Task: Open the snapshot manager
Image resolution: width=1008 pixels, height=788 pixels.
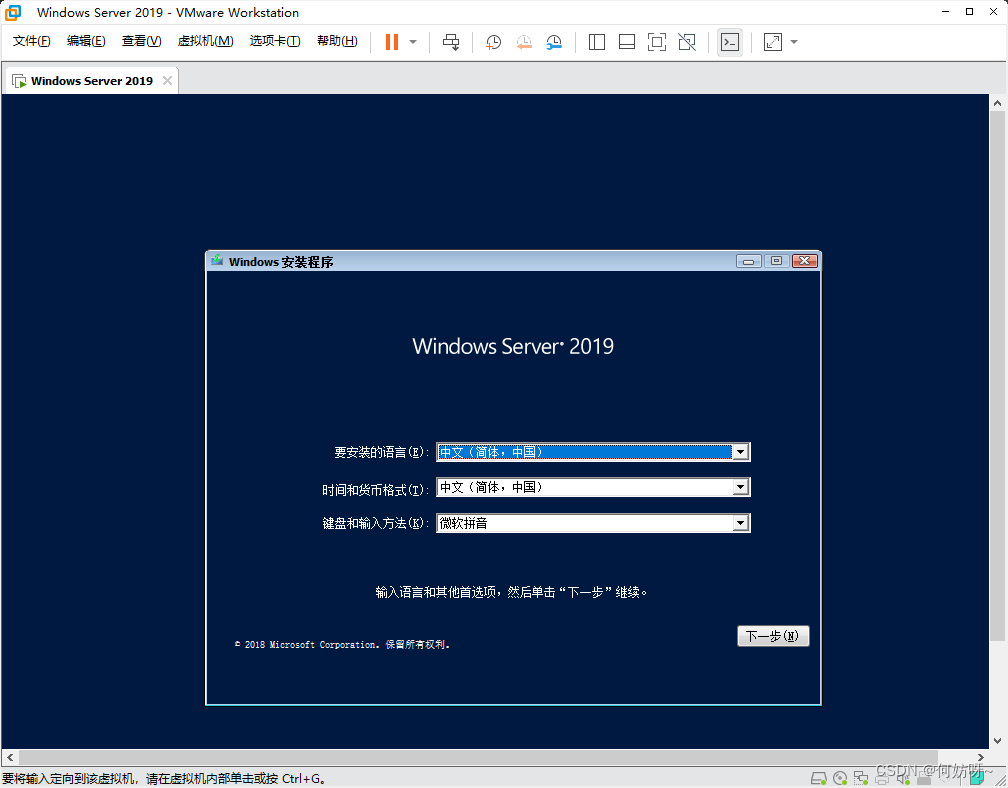Action: [x=554, y=42]
